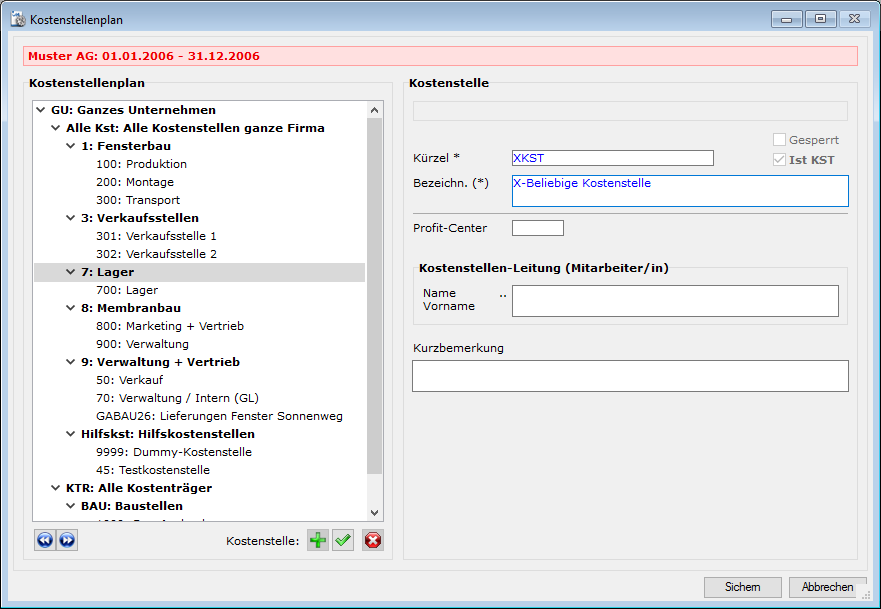Collapse the 8: Membranbau tree node
The image size is (881, 609).
click(x=71, y=308)
